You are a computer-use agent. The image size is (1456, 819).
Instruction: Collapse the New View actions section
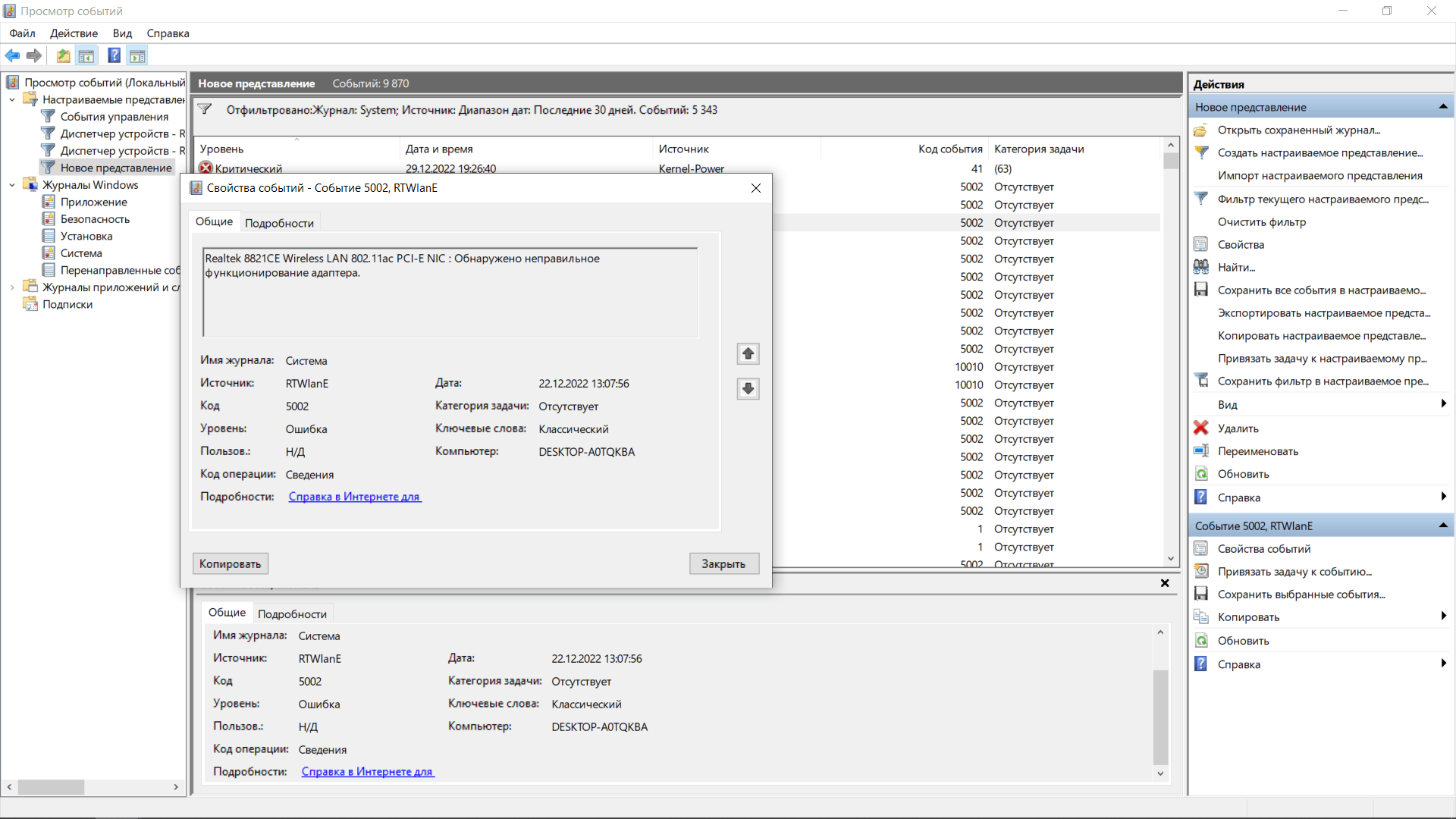1442,107
